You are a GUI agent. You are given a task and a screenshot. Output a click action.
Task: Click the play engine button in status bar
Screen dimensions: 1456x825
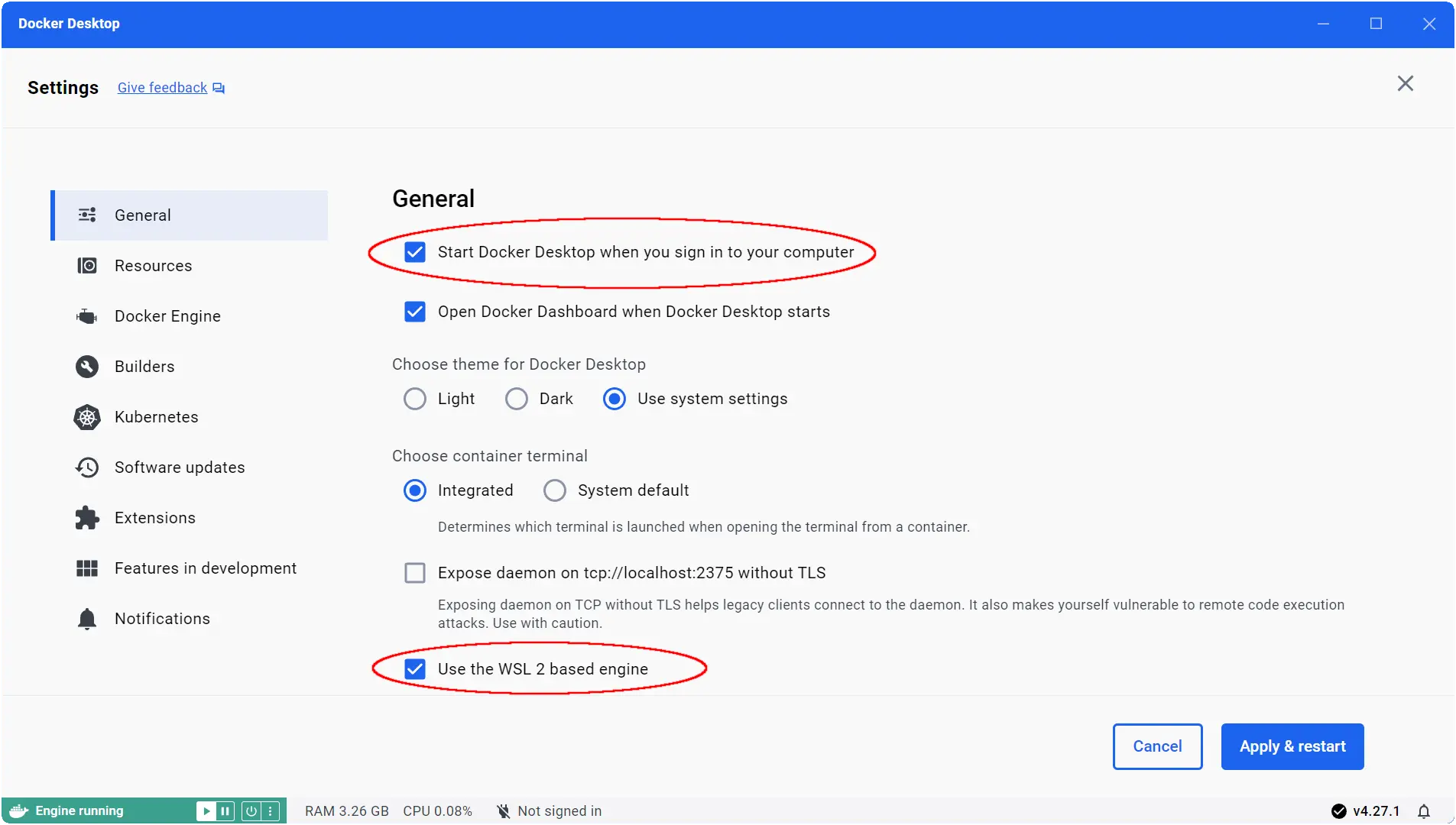pos(206,810)
